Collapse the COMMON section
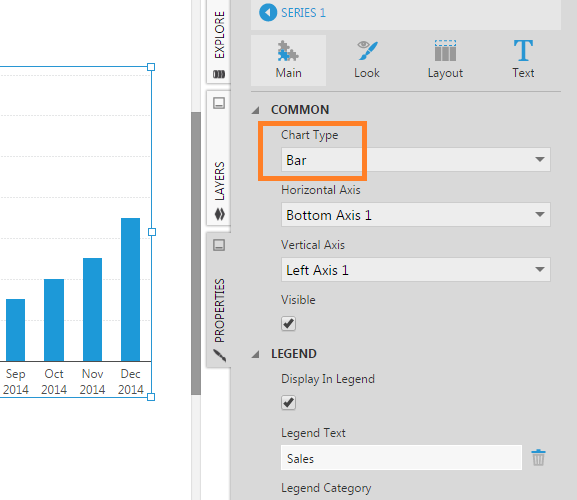This screenshot has width=577, height=500. tap(256, 110)
